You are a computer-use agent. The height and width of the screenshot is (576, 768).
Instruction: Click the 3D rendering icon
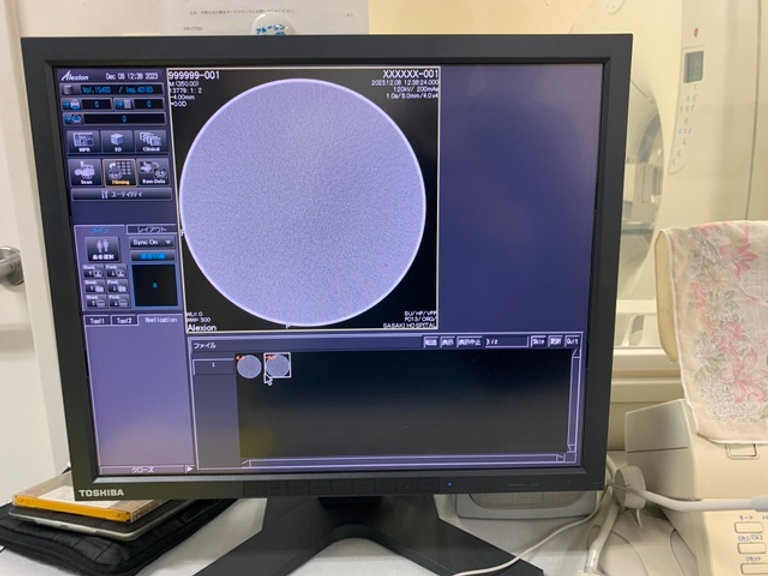coord(117,141)
